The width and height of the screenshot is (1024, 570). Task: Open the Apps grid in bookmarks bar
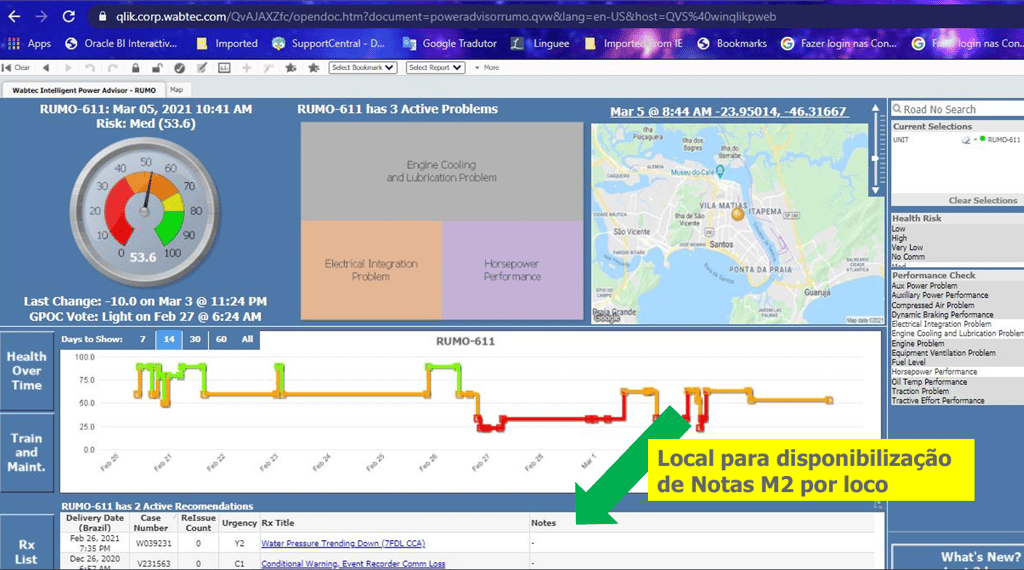point(14,43)
